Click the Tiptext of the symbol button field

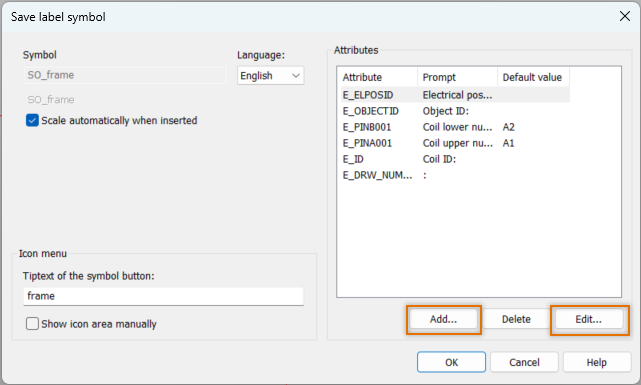click(x=163, y=296)
